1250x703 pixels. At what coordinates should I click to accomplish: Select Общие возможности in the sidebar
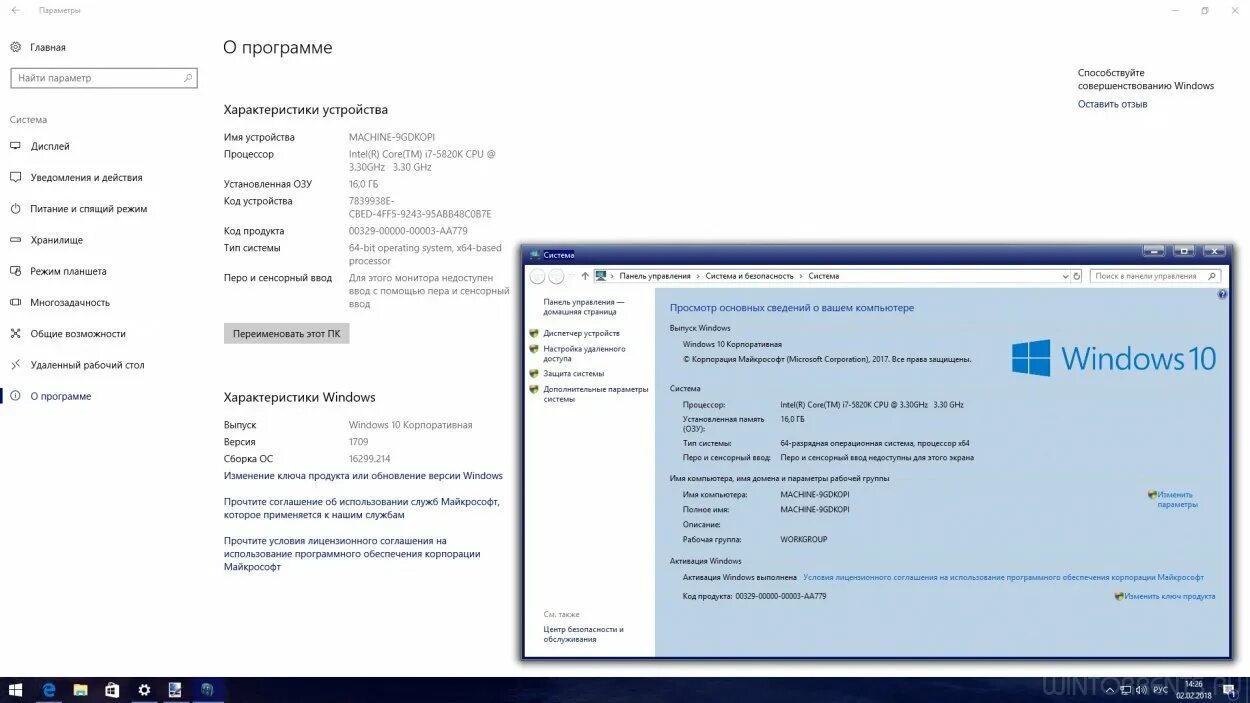[x=68, y=334]
